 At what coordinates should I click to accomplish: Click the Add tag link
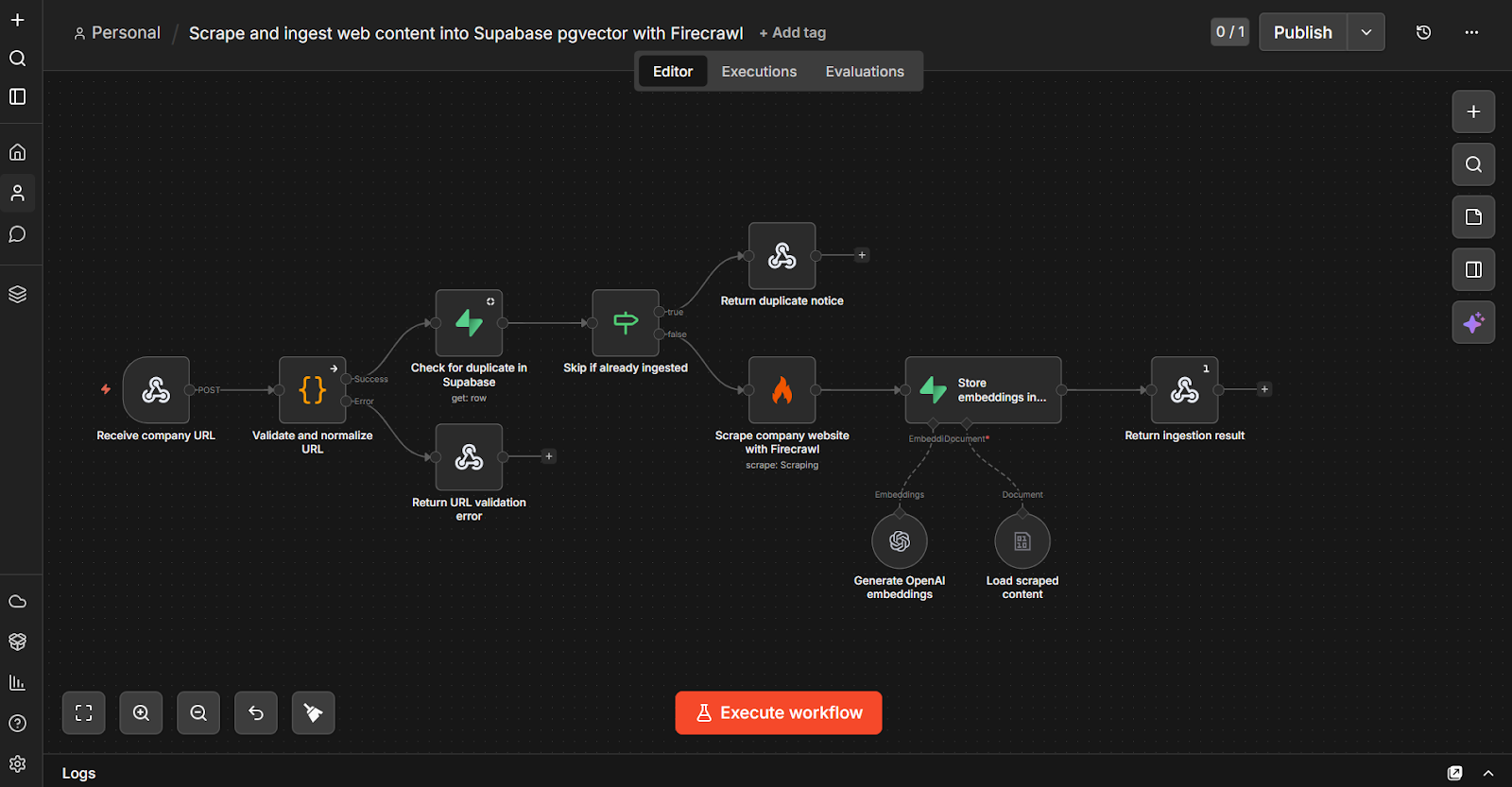pyautogui.click(x=793, y=33)
